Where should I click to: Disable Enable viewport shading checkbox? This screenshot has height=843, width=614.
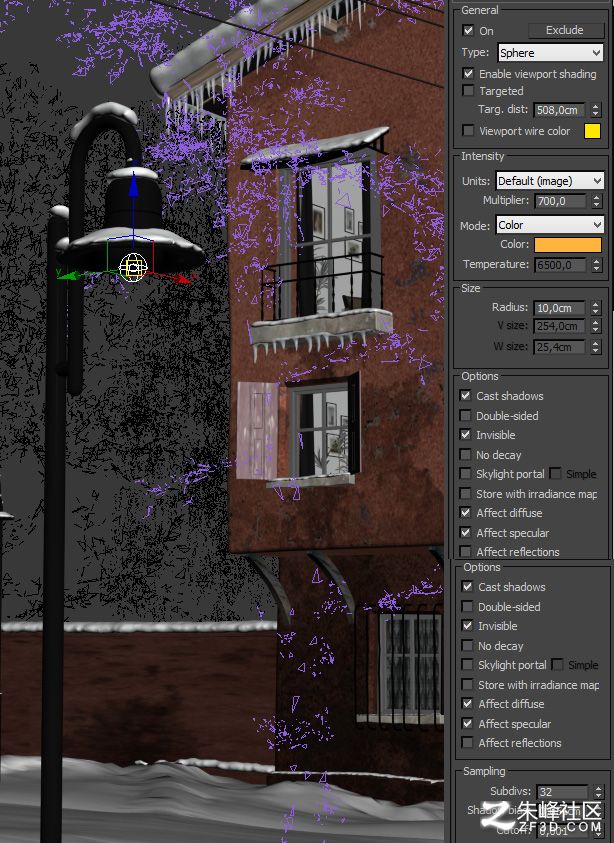point(468,73)
